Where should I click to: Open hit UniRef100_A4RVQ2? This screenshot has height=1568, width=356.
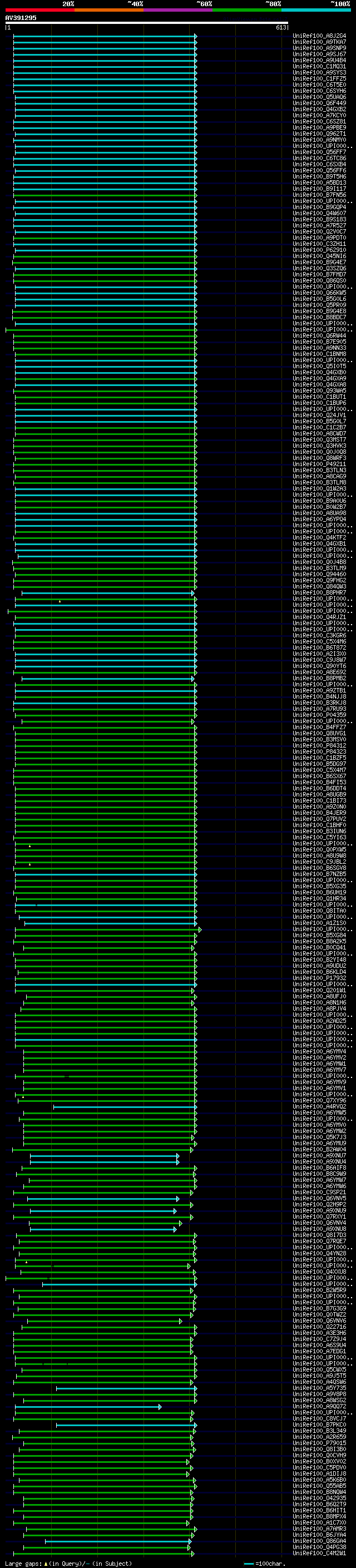319,1106
